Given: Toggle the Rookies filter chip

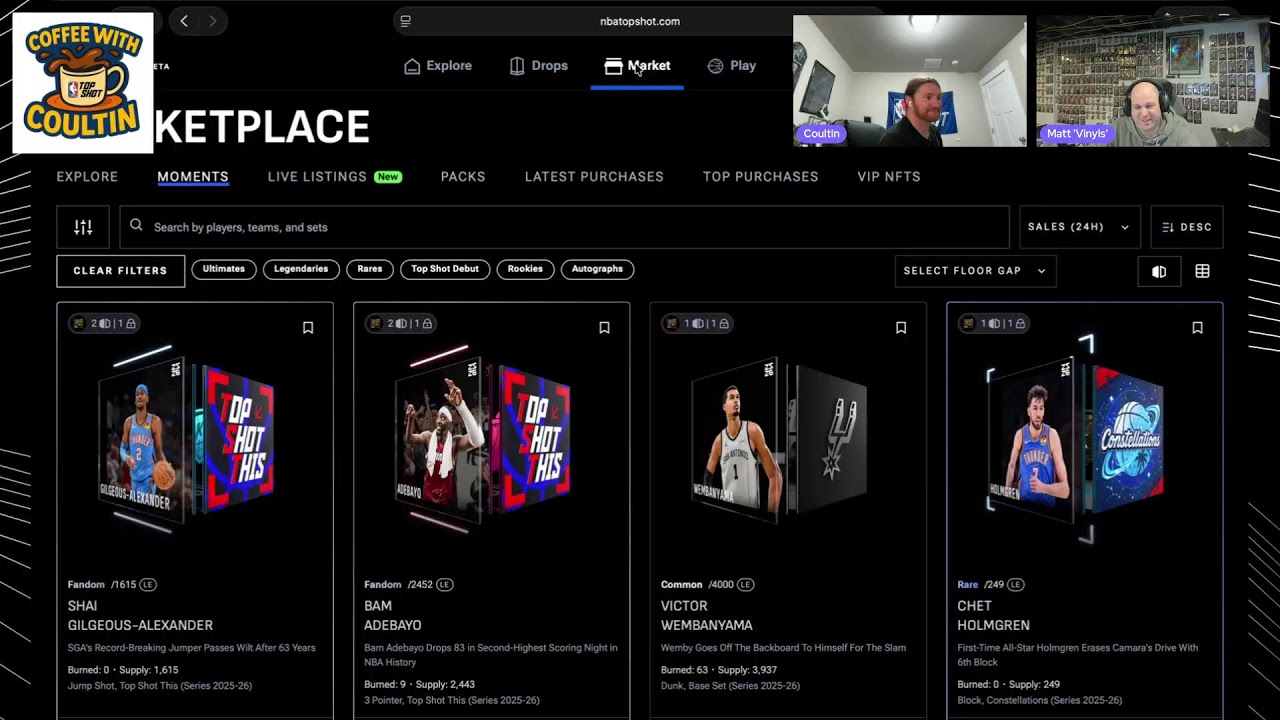Looking at the screenshot, I should 525,269.
